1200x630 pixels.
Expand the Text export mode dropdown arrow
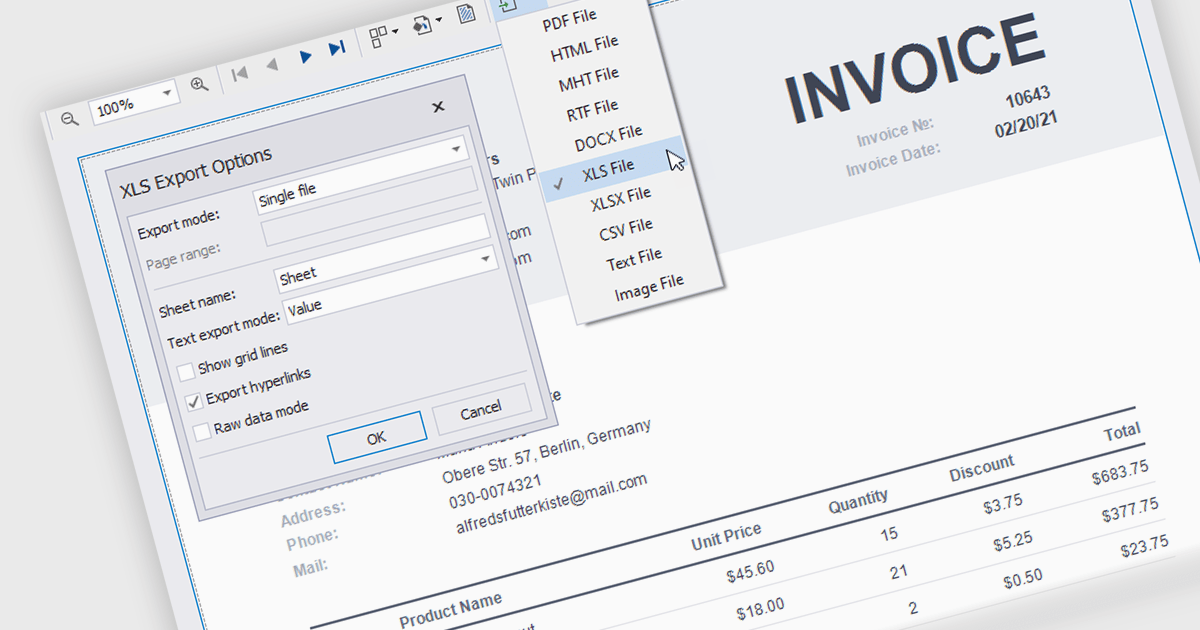[487, 258]
